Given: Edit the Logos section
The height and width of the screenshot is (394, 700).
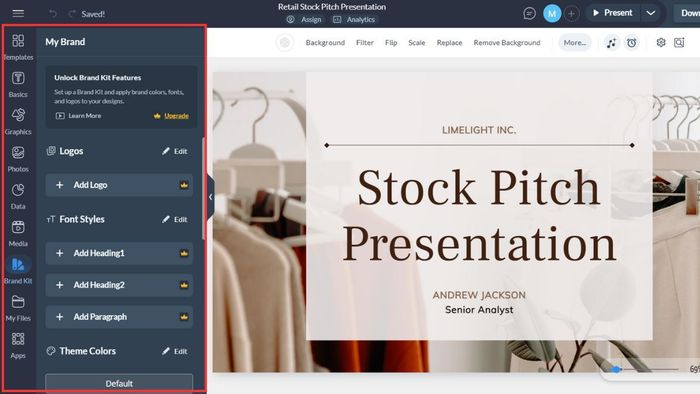Looking at the screenshot, I should click(175, 151).
